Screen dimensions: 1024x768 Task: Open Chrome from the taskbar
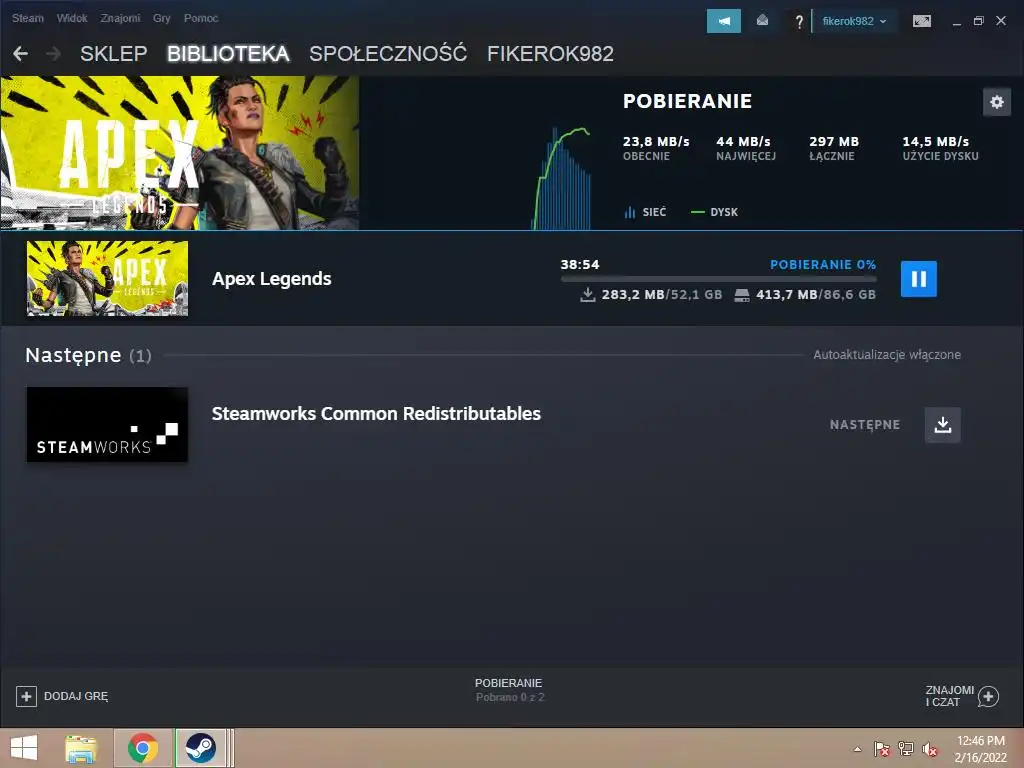(x=143, y=748)
